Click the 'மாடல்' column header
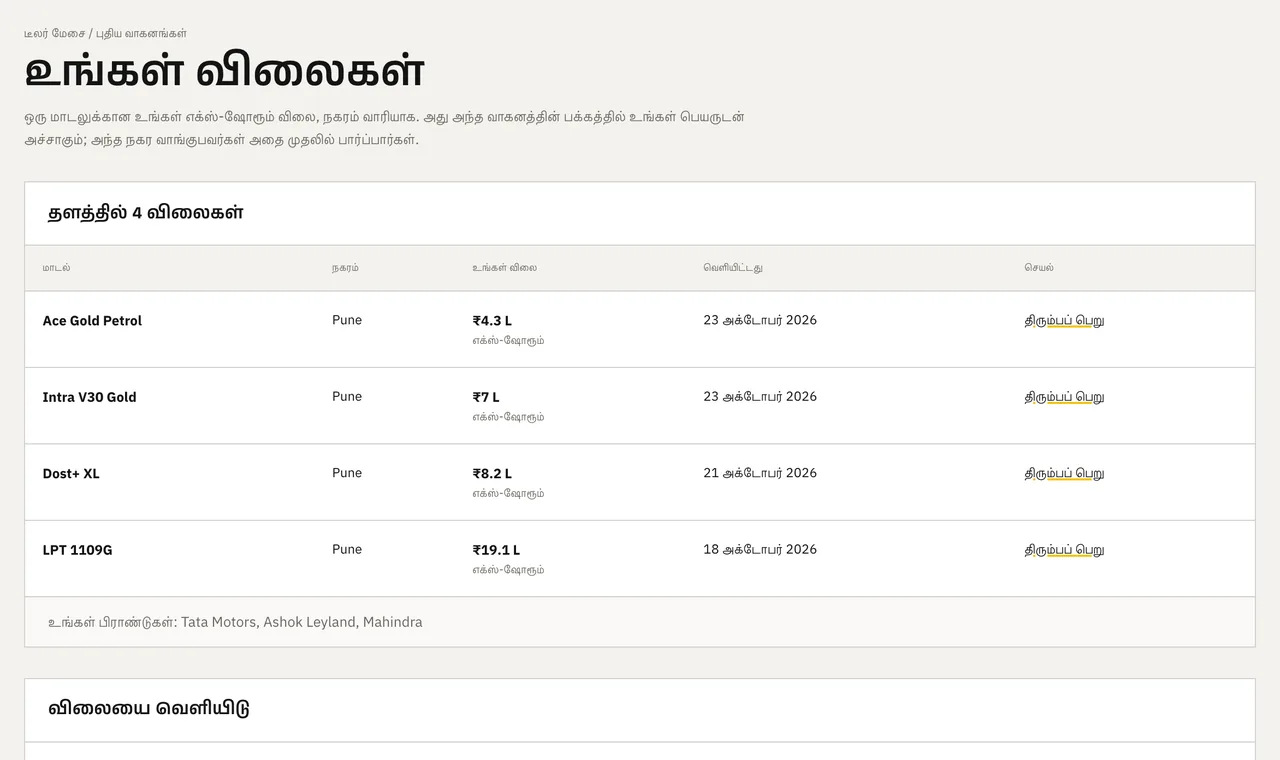Screen dimensions: 1280x760 point(56,268)
